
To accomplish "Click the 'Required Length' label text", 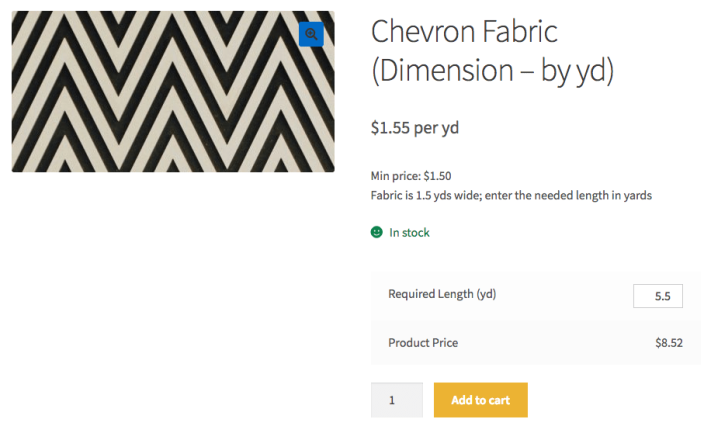I will click(x=430, y=294).
